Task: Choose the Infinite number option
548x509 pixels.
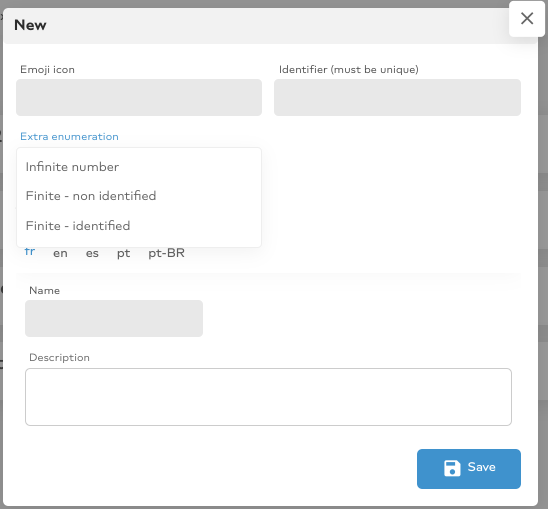Action: [139, 167]
